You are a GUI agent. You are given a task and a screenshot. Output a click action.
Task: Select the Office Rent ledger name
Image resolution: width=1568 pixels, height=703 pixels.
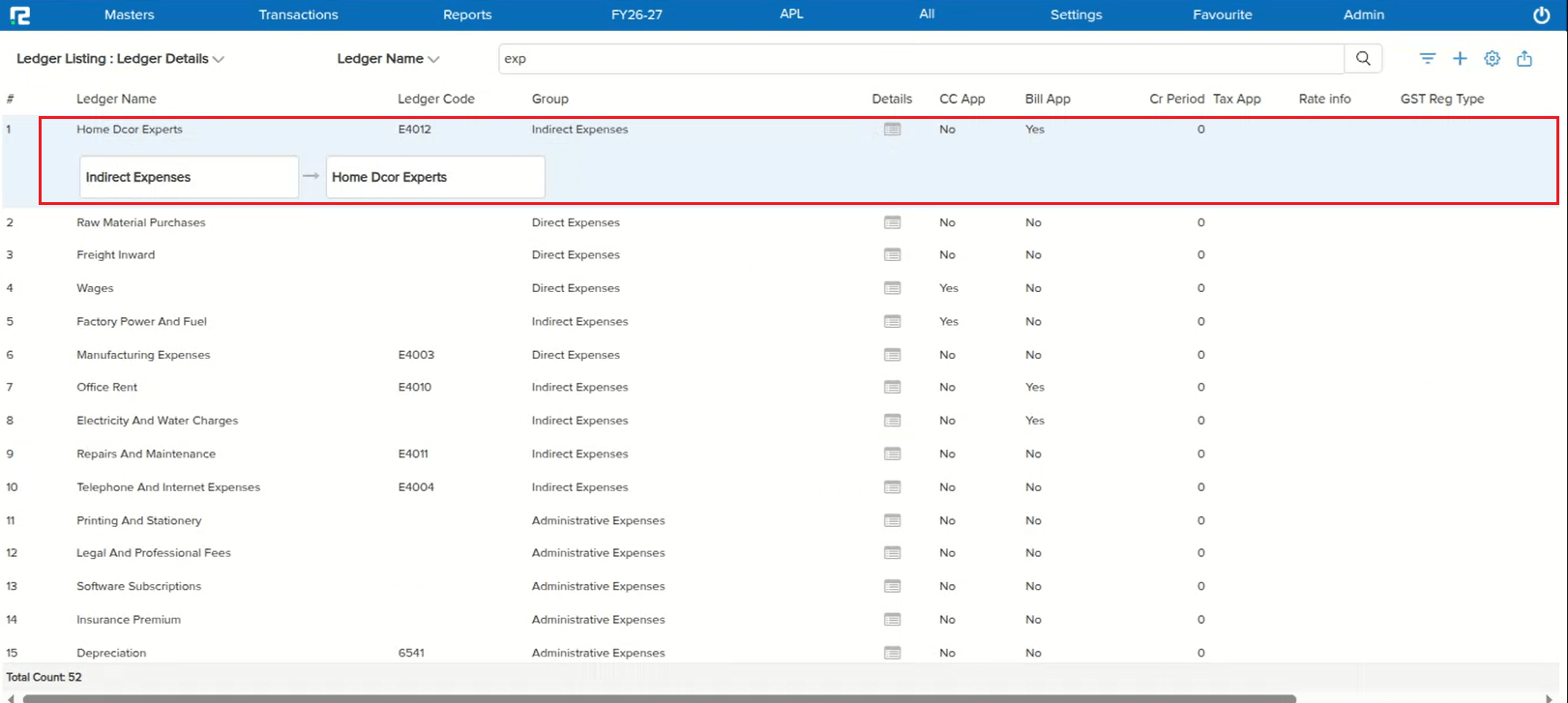(x=106, y=387)
